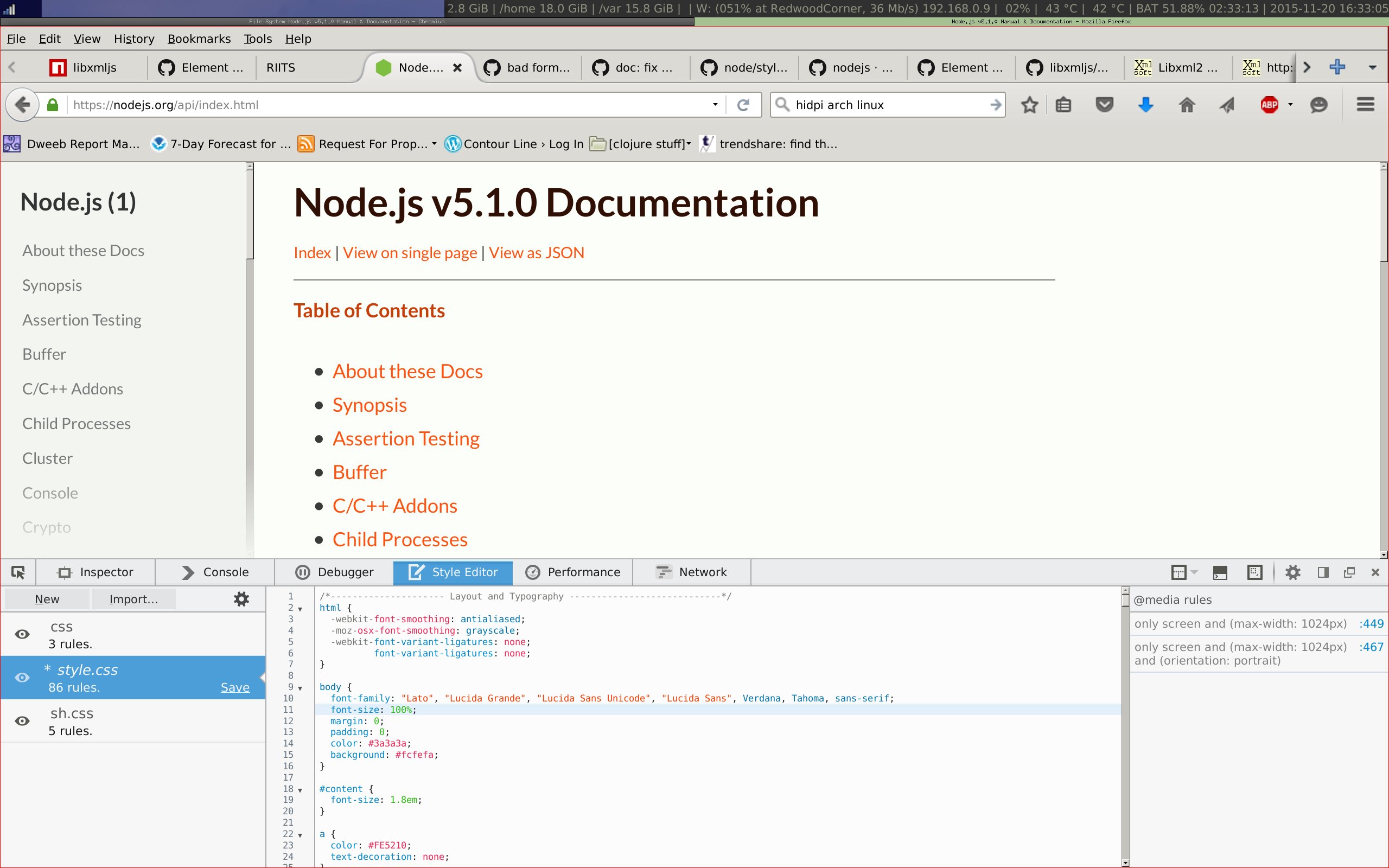
Task: Click the reload page icon
Action: tap(743, 105)
